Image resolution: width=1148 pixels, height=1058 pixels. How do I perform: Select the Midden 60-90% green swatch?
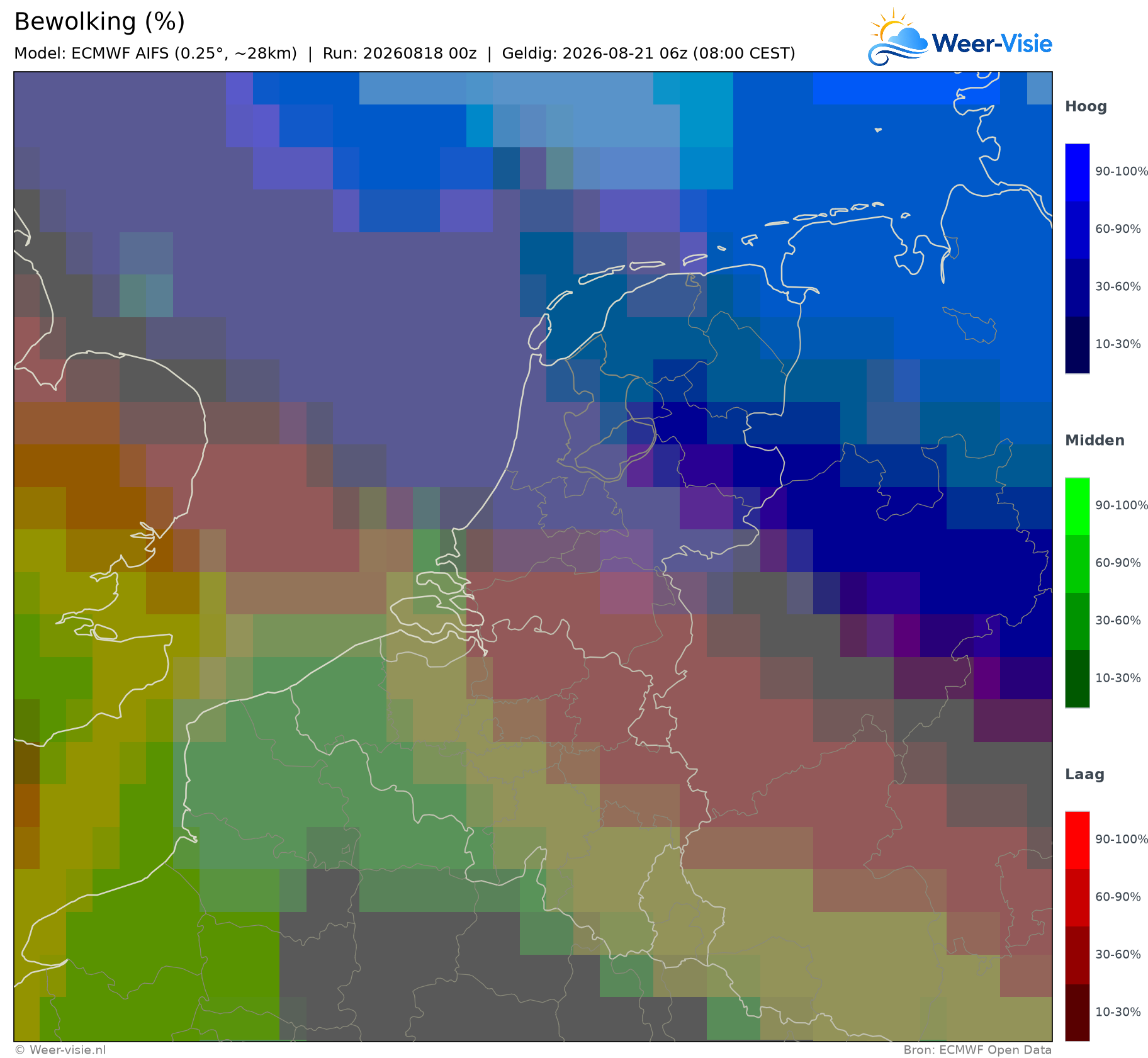coord(1077,564)
